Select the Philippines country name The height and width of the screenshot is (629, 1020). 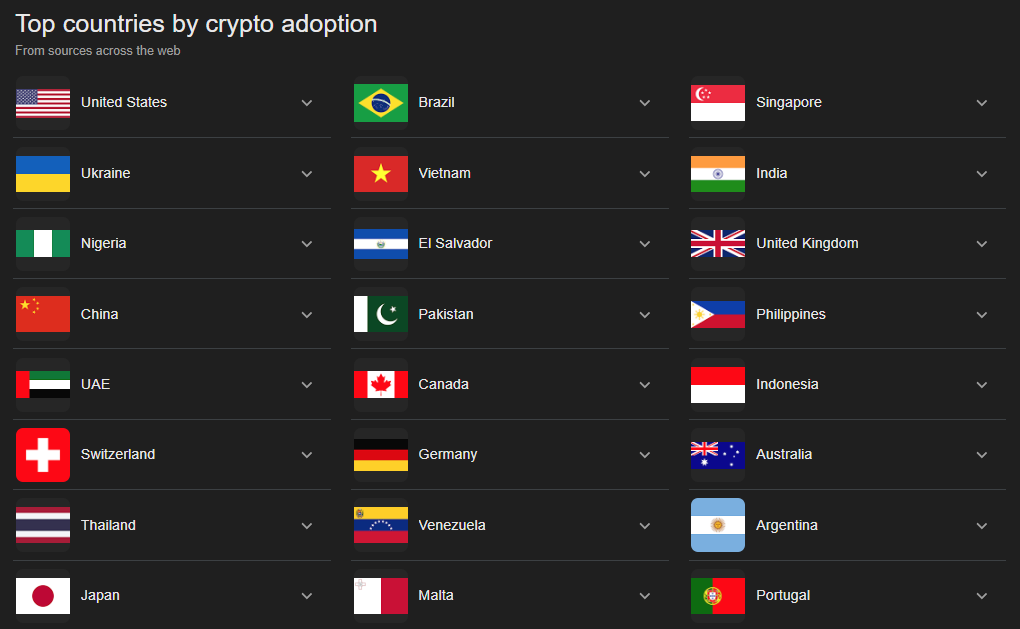click(791, 314)
